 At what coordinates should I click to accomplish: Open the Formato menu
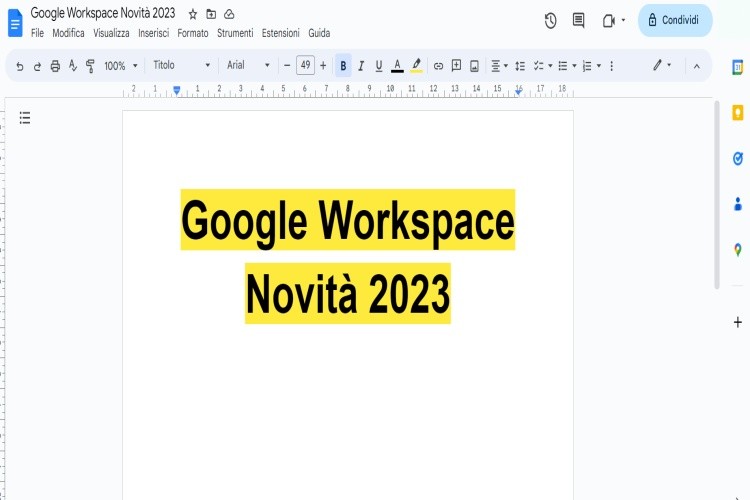(193, 33)
